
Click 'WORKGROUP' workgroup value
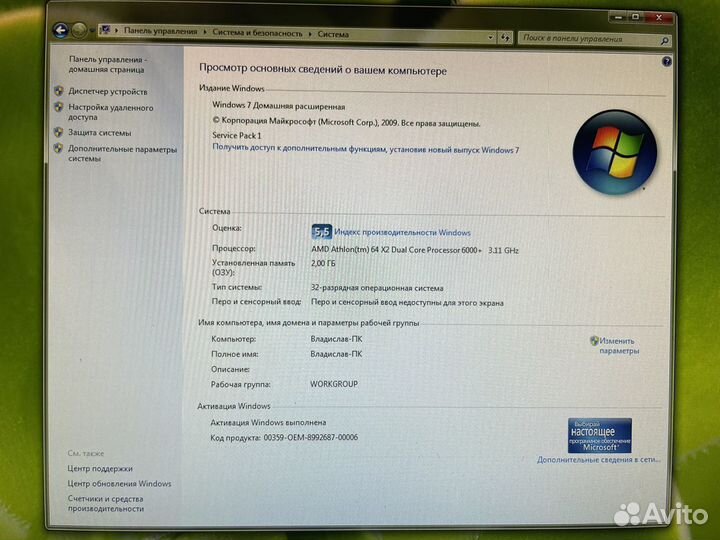pyautogui.click(x=334, y=384)
